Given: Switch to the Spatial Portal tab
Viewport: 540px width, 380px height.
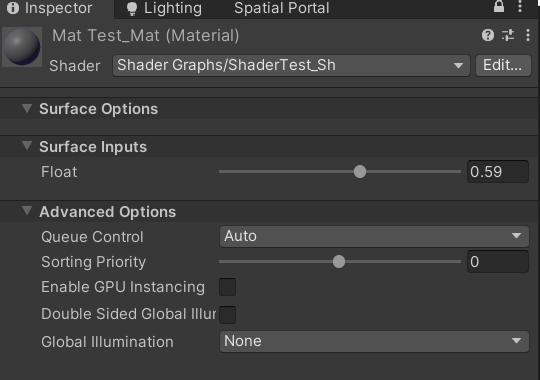Looking at the screenshot, I should tap(282, 8).
